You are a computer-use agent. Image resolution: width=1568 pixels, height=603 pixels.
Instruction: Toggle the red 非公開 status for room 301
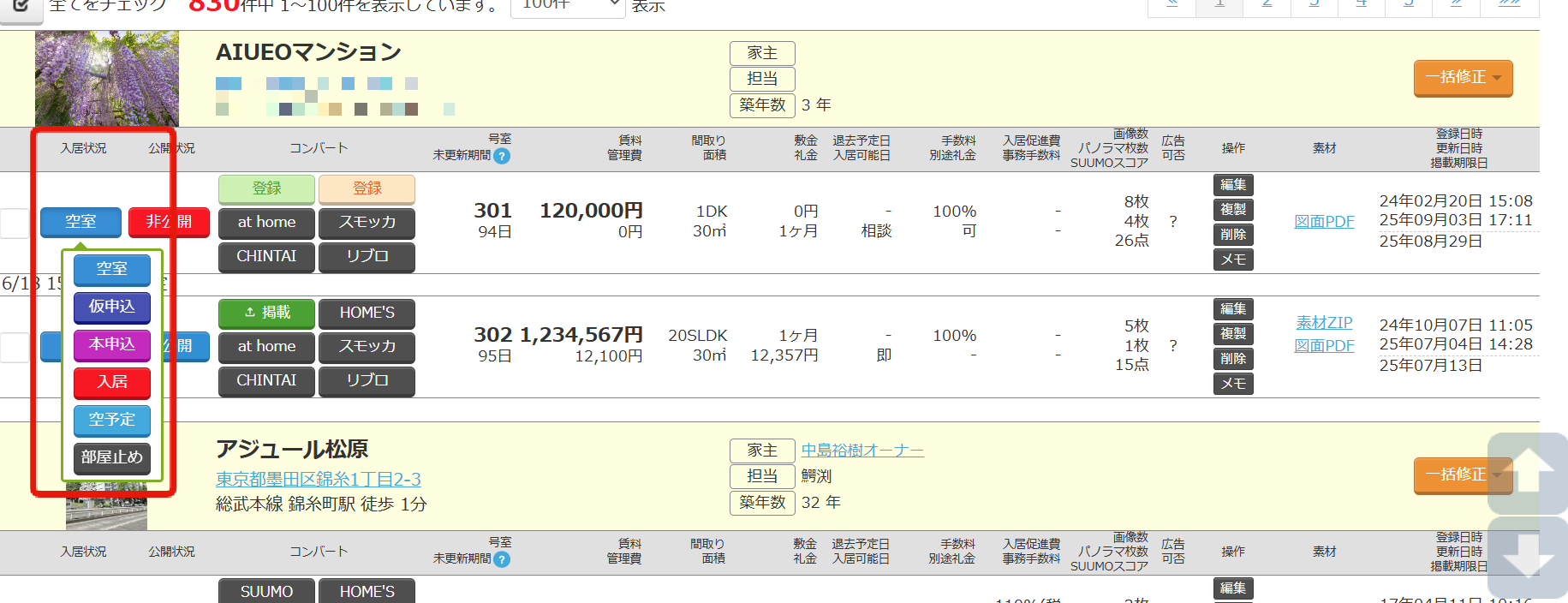point(169,223)
